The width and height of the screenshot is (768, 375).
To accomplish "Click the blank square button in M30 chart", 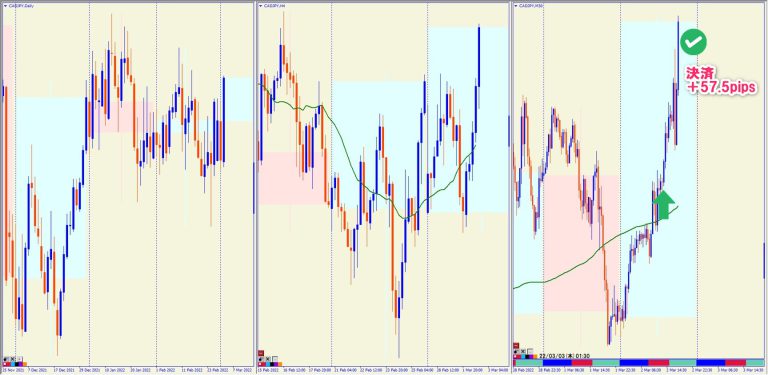I will coord(530,351).
